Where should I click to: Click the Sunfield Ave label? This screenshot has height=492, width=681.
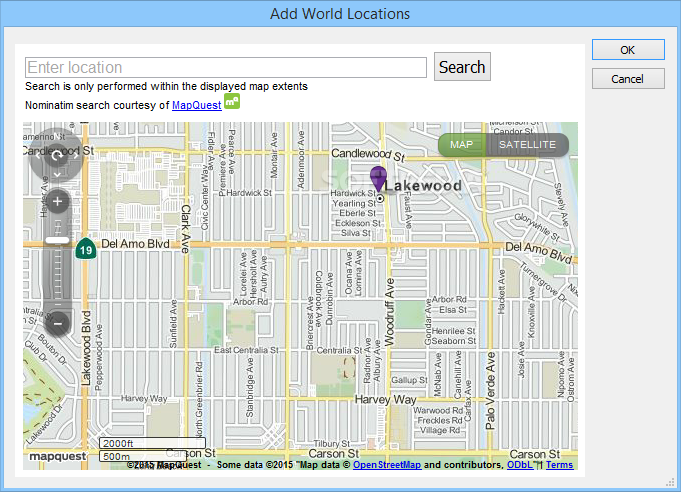point(173,324)
